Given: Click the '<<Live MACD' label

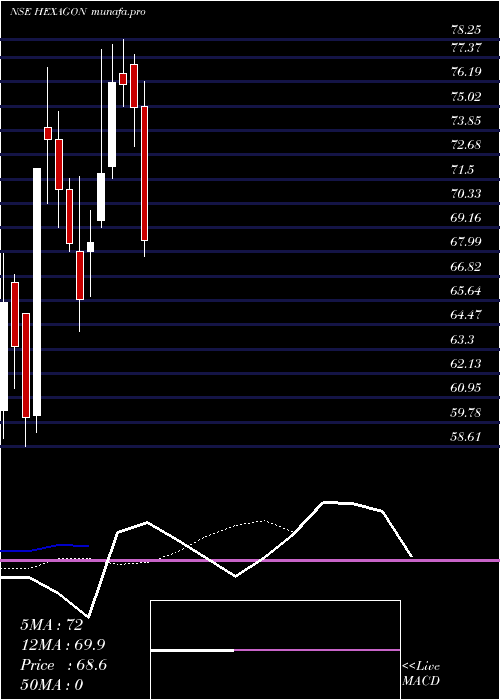Looking at the screenshot, I should click(421, 674).
